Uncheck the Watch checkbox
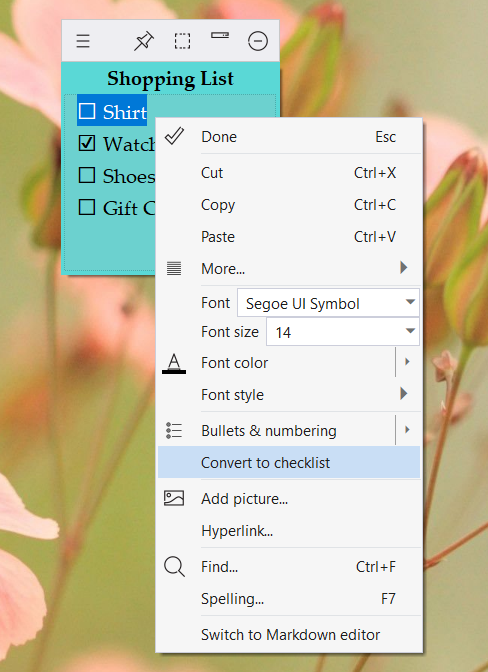The width and height of the screenshot is (488, 672). click(x=87, y=143)
